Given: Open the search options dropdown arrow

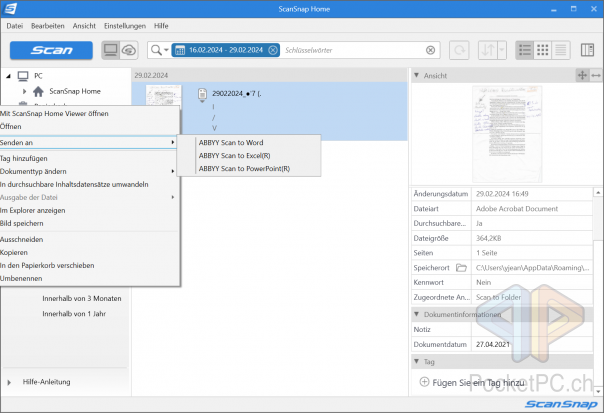Looking at the screenshot, I should 166,50.
